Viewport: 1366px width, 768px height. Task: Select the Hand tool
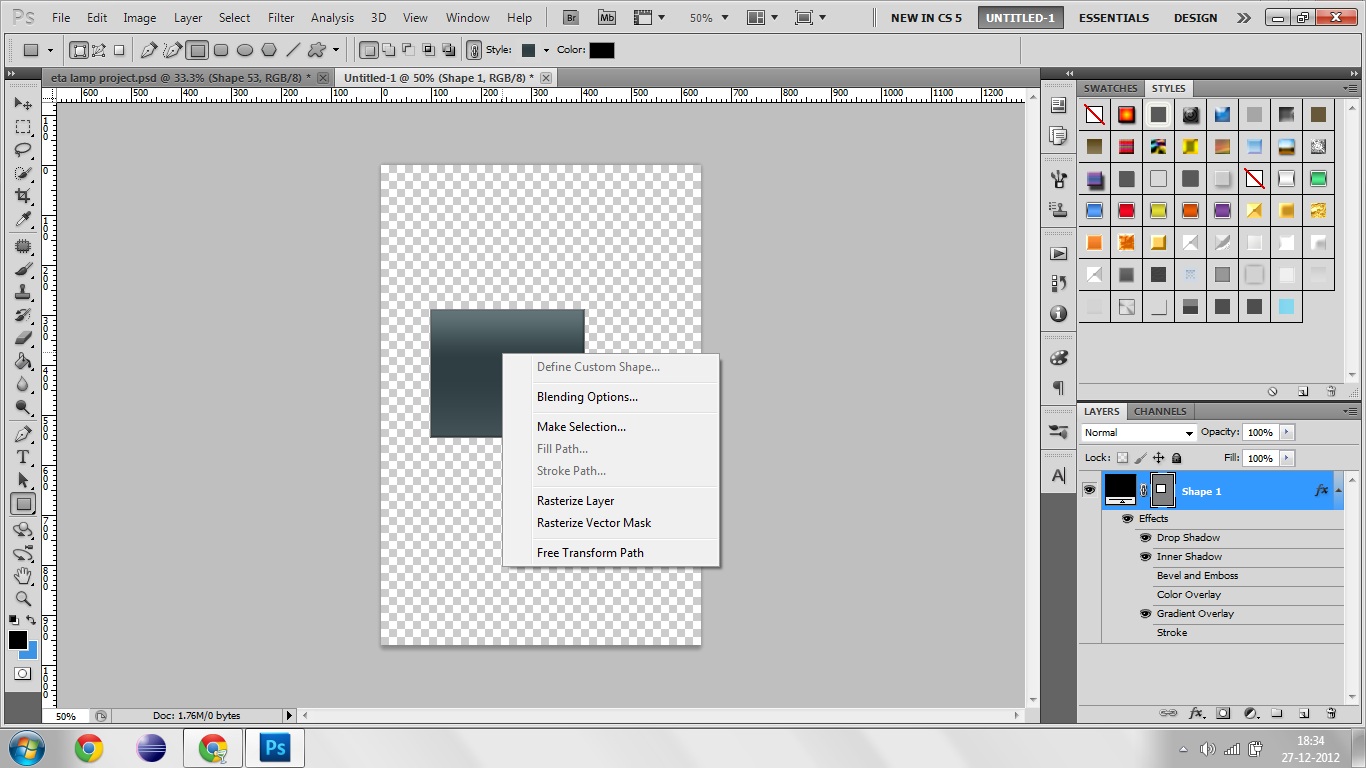(23, 576)
